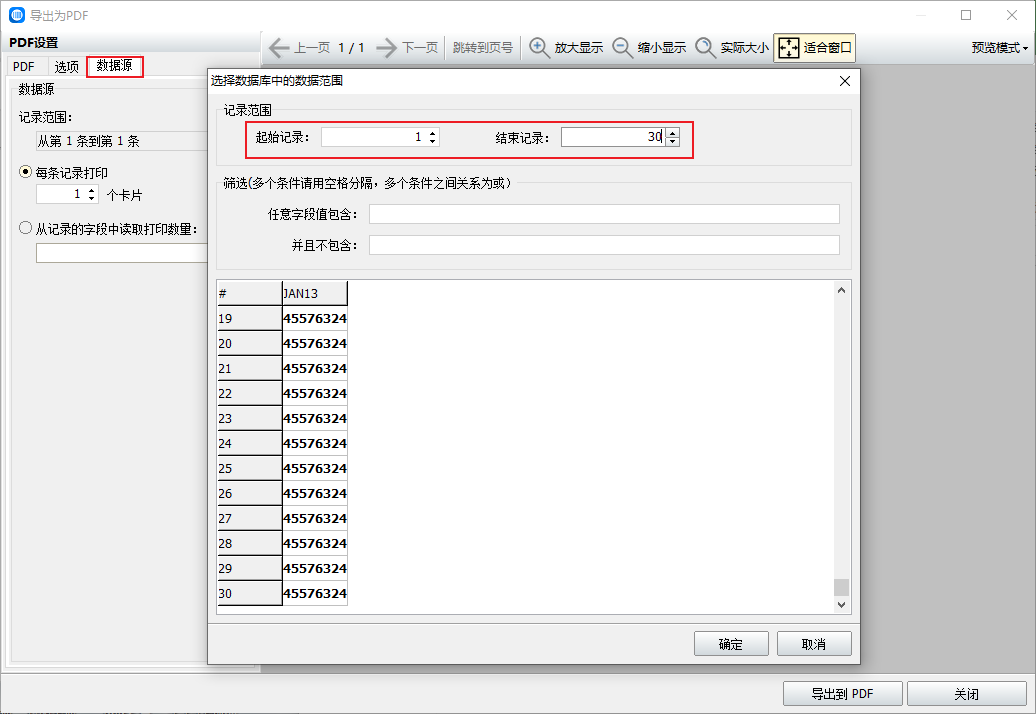Viewport: 1036px width, 714px height.
Task: Open the preview mode dropdown
Action: pos(1000,48)
